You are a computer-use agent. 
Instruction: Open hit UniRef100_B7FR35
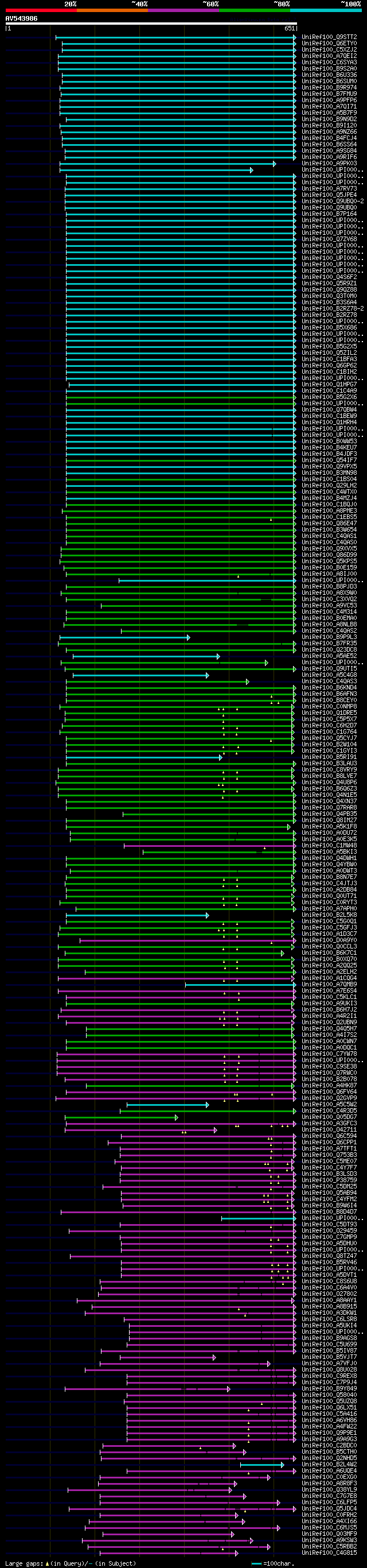coord(329,644)
